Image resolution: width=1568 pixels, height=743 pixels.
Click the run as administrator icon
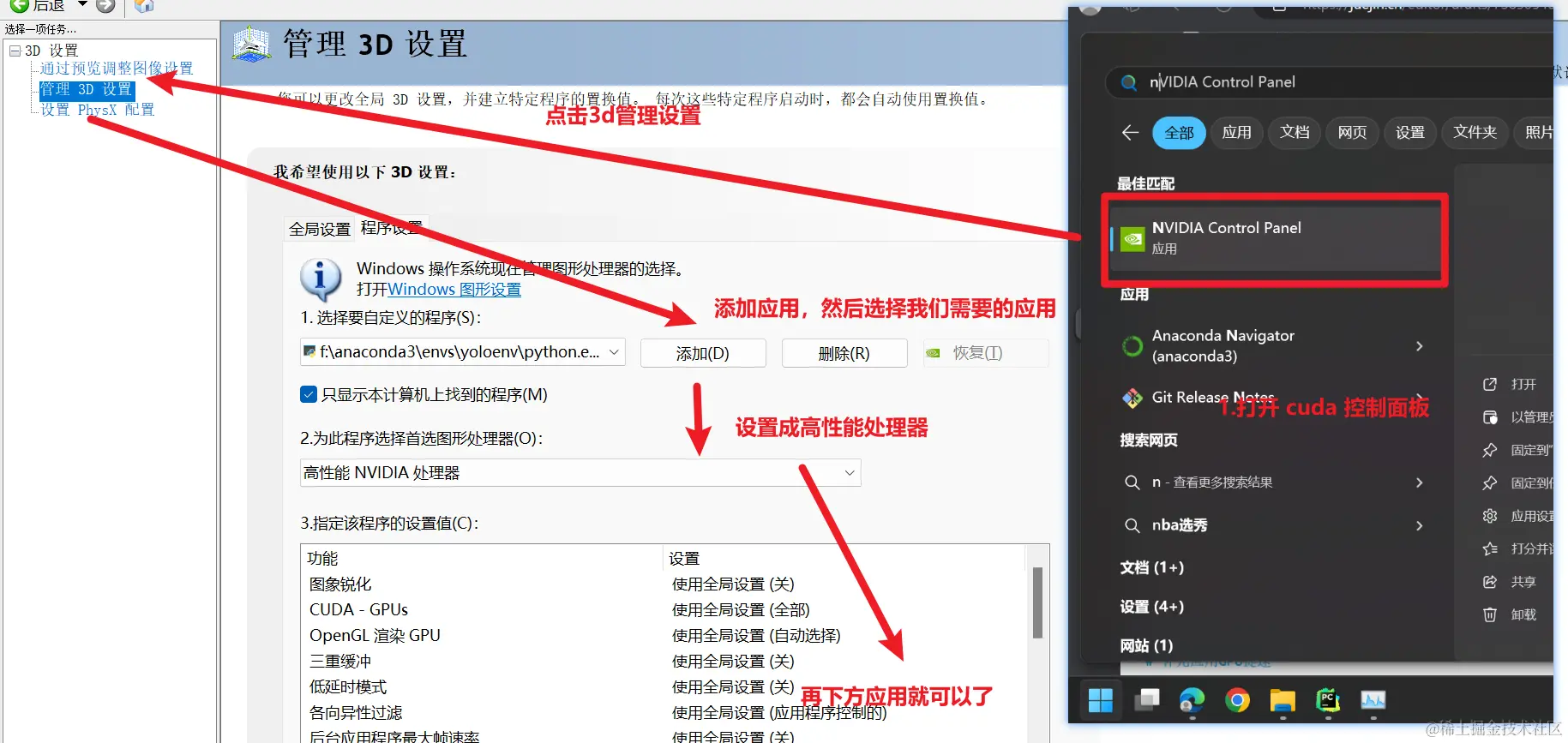[1490, 417]
